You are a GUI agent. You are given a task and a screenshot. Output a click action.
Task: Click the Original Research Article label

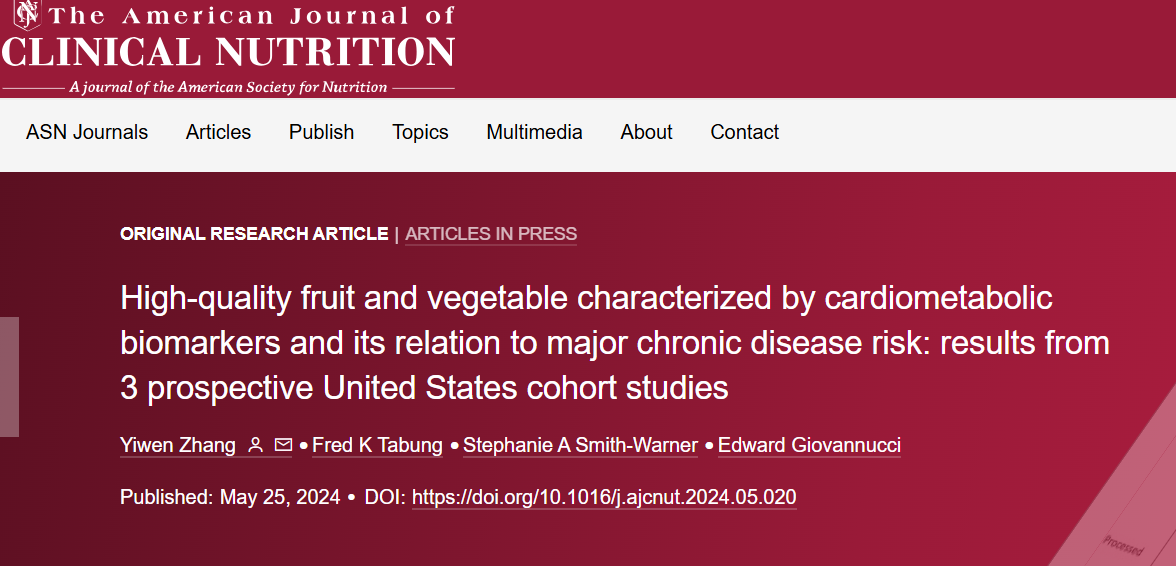254,234
